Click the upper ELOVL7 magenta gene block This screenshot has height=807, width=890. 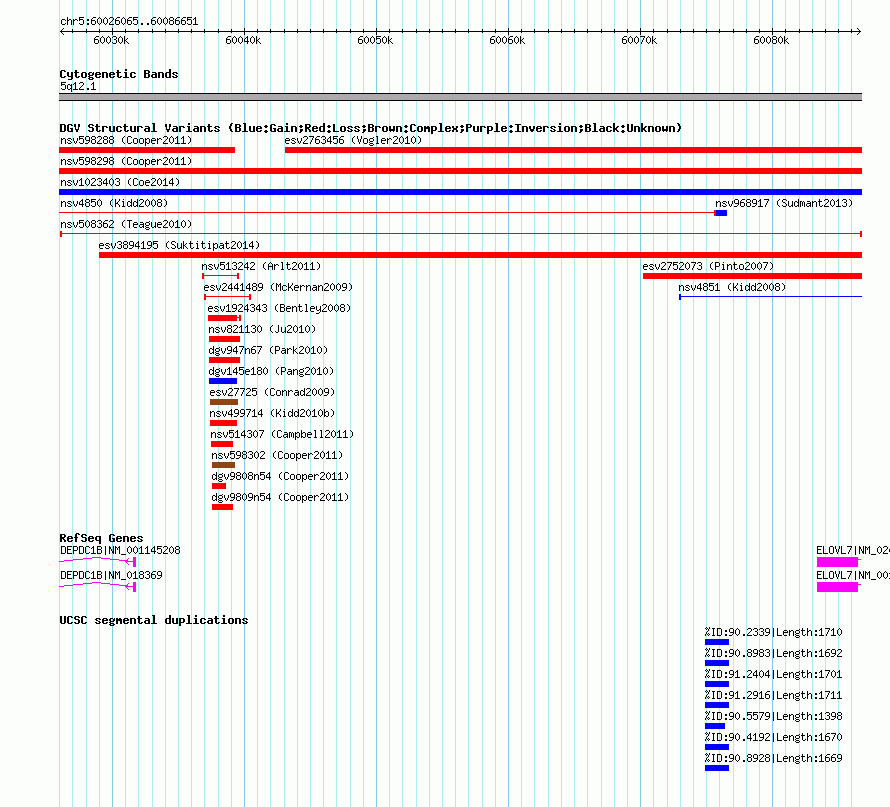837,562
